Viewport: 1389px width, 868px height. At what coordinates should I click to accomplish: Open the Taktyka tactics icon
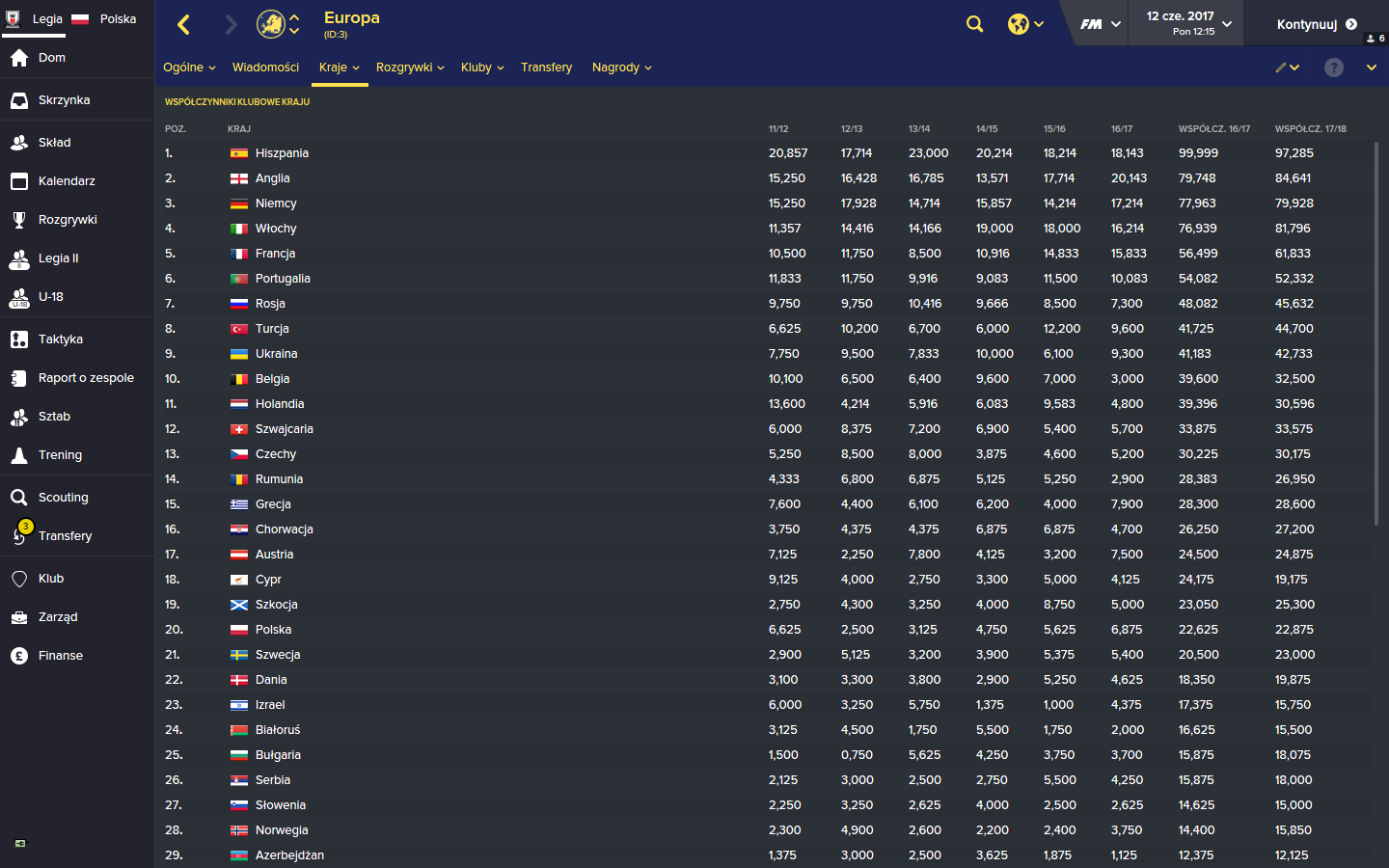[19, 339]
